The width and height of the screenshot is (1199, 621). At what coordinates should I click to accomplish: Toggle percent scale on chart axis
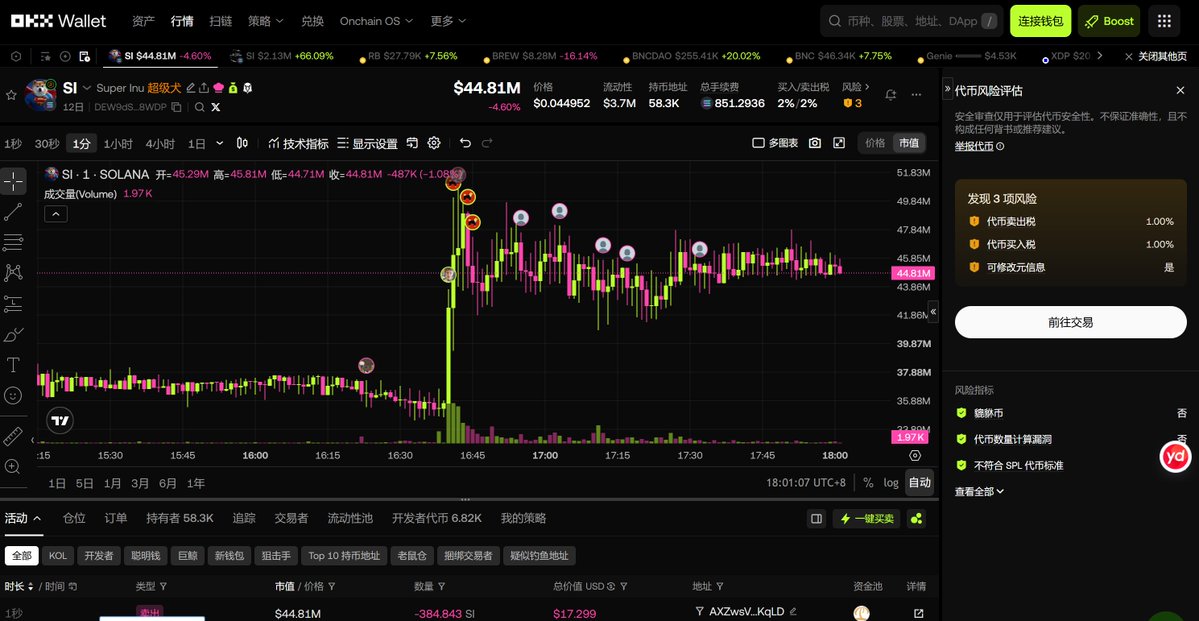[x=868, y=483]
